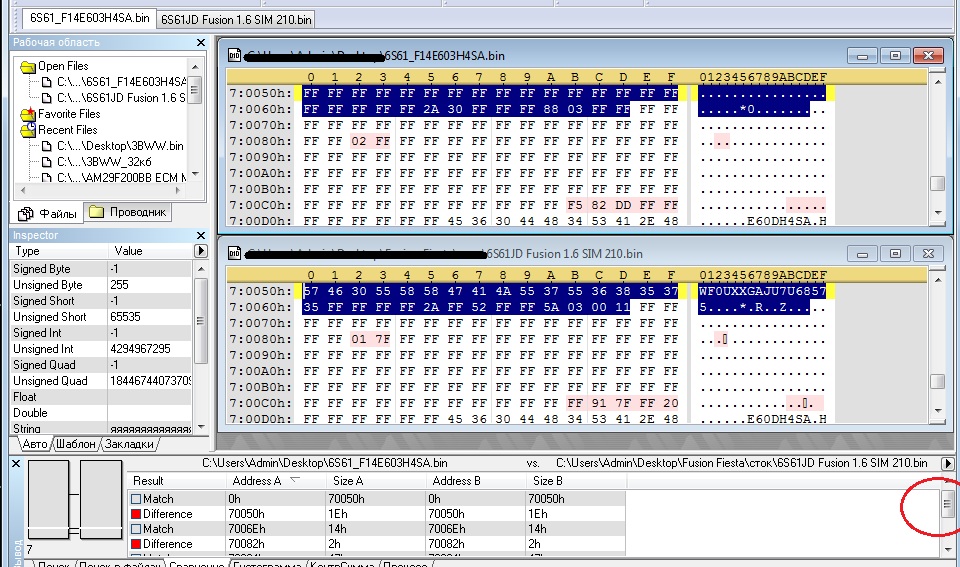The width and height of the screenshot is (960, 567).
Task: Select Unsigned Int value 4294967295
Action: tap(149, 348)
